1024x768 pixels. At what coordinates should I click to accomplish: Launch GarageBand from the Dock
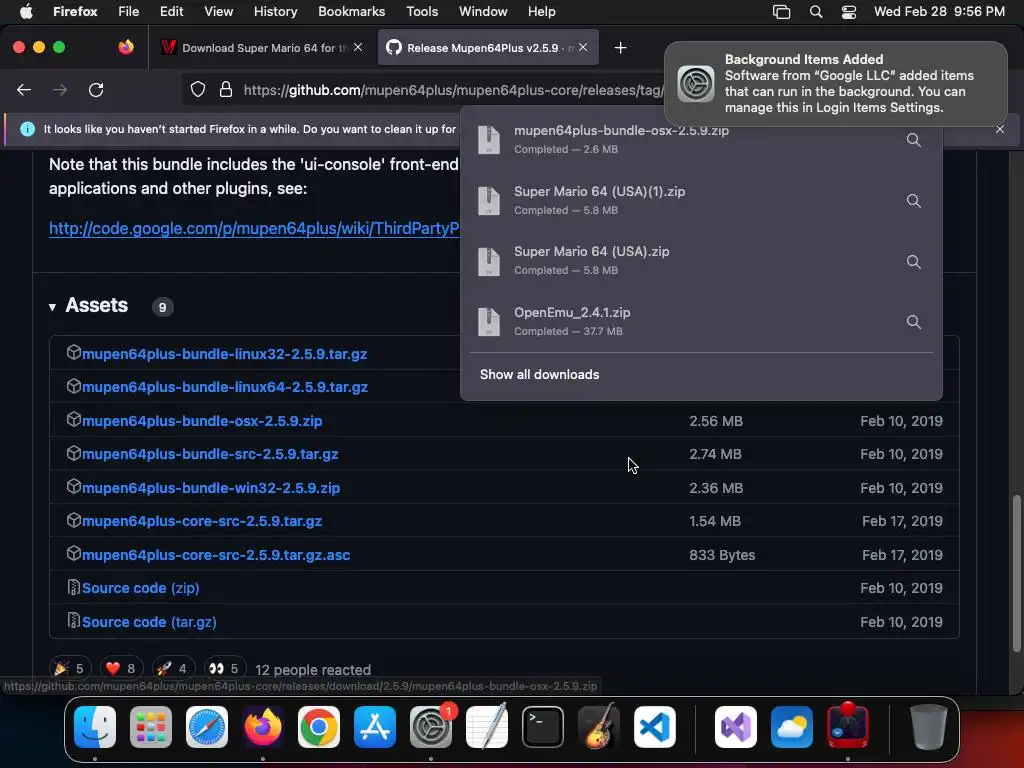point(599,726)
